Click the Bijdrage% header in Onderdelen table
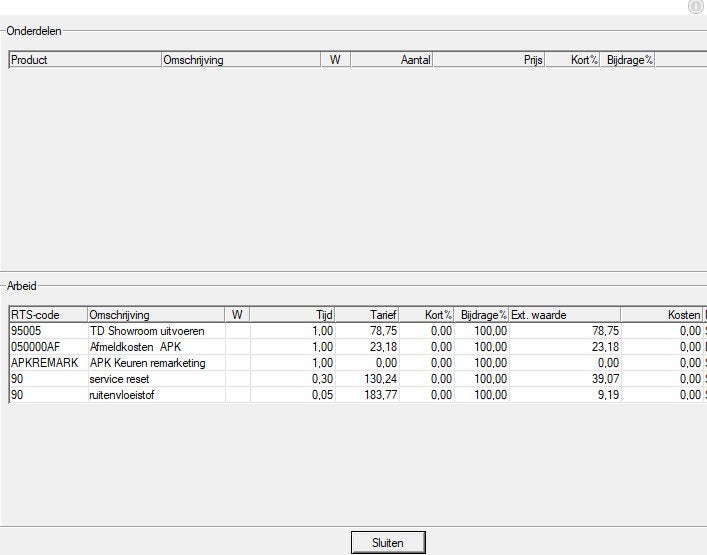 (627, 60)
